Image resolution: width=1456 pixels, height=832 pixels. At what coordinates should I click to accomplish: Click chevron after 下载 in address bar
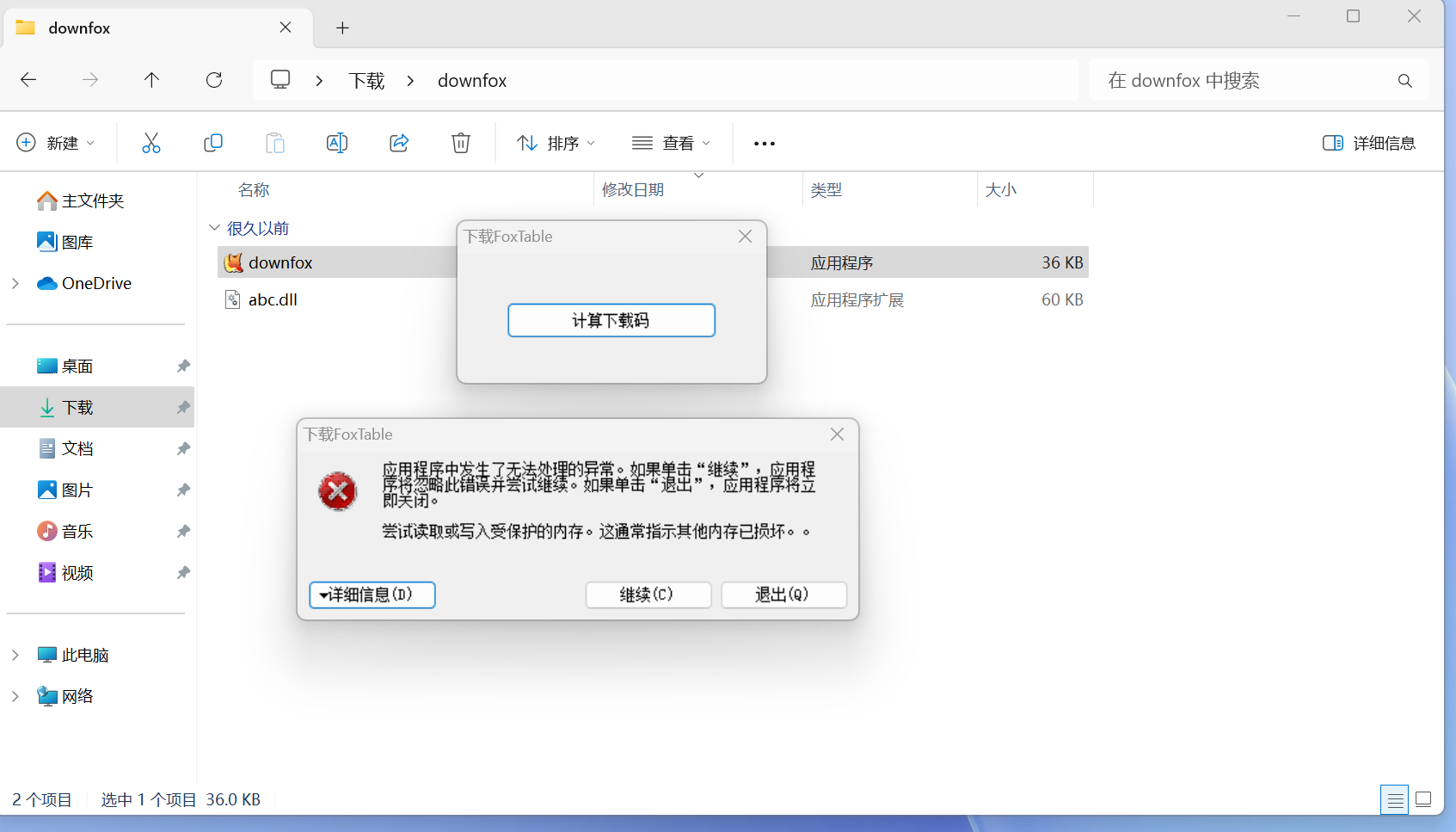click(x=410, y=80)
